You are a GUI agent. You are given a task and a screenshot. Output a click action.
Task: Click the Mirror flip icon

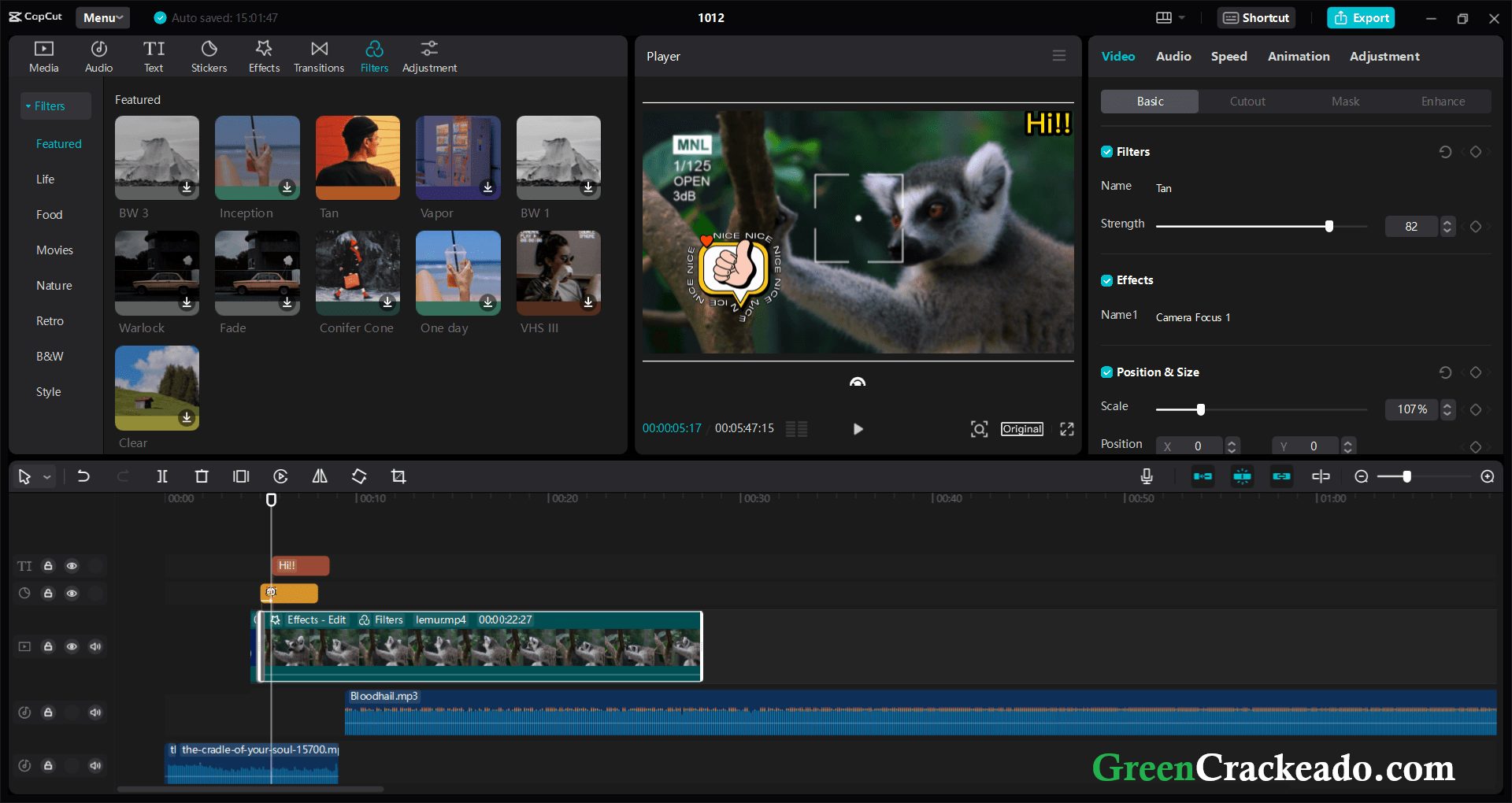coord(320,476)
